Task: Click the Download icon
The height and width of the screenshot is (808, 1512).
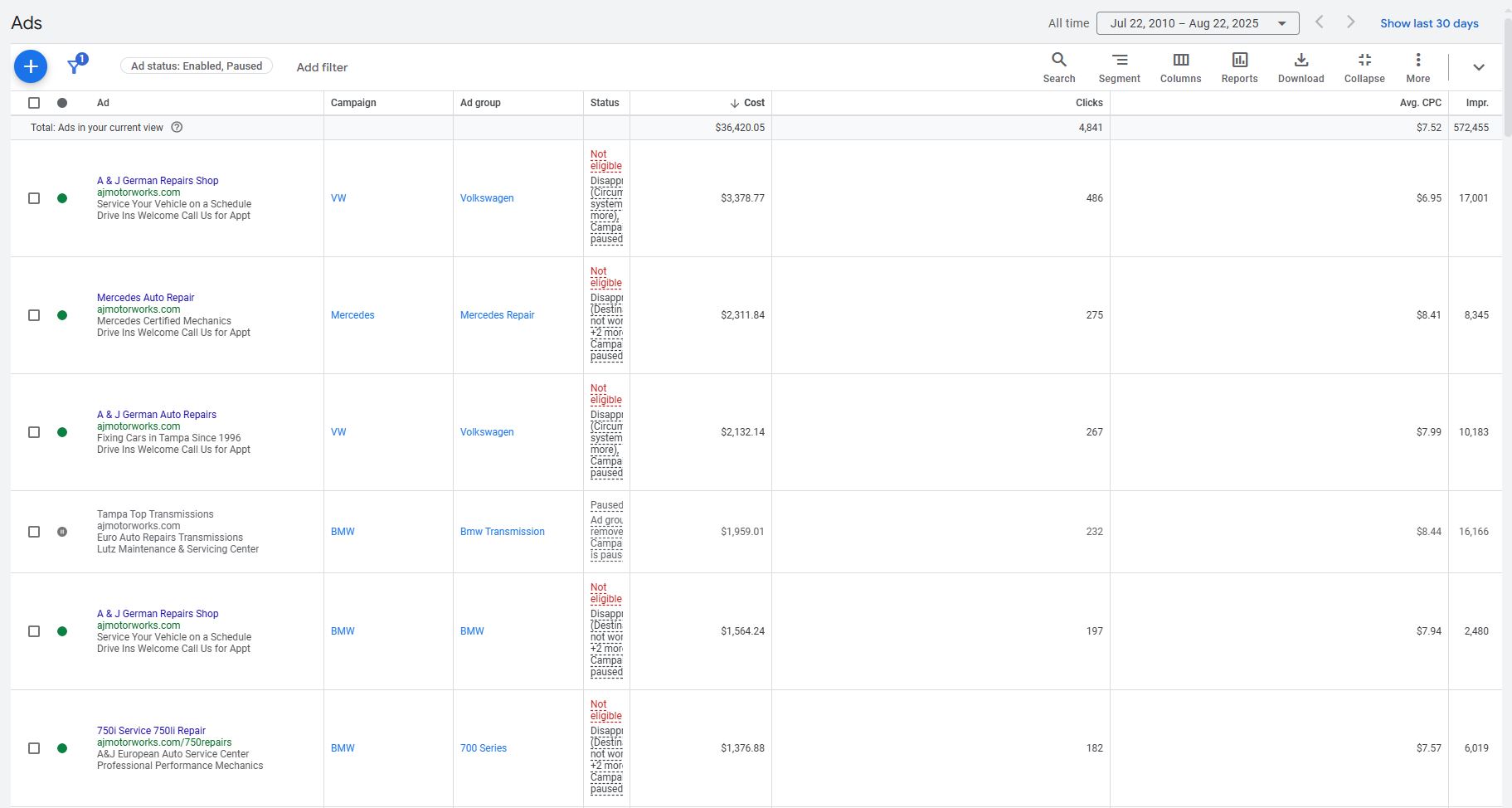Action: (1301, 67)
